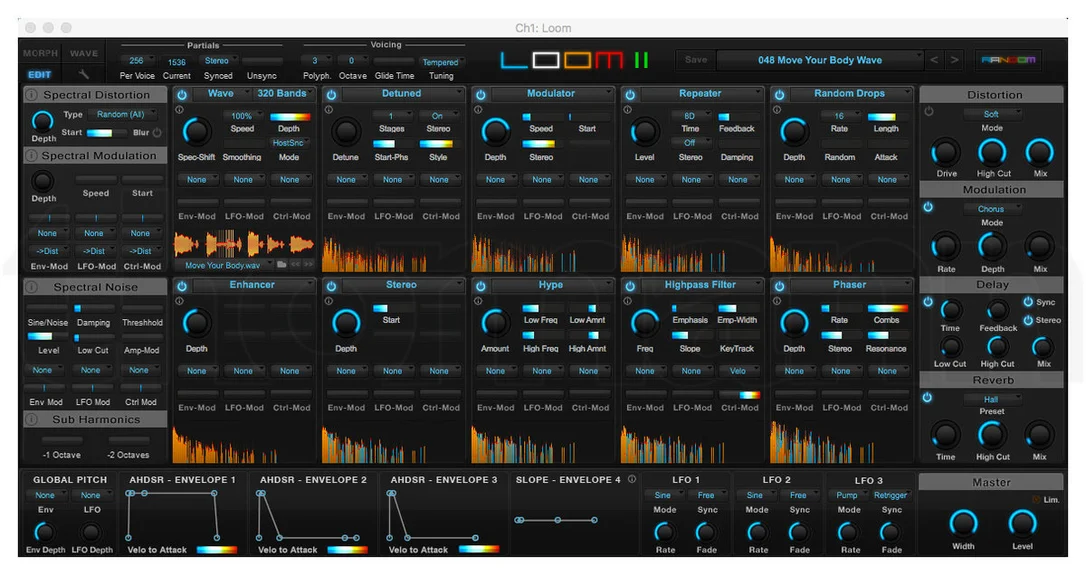
Task: Open the 048 Move Your Body Wave preset list
Action: [x=820, y=60]
